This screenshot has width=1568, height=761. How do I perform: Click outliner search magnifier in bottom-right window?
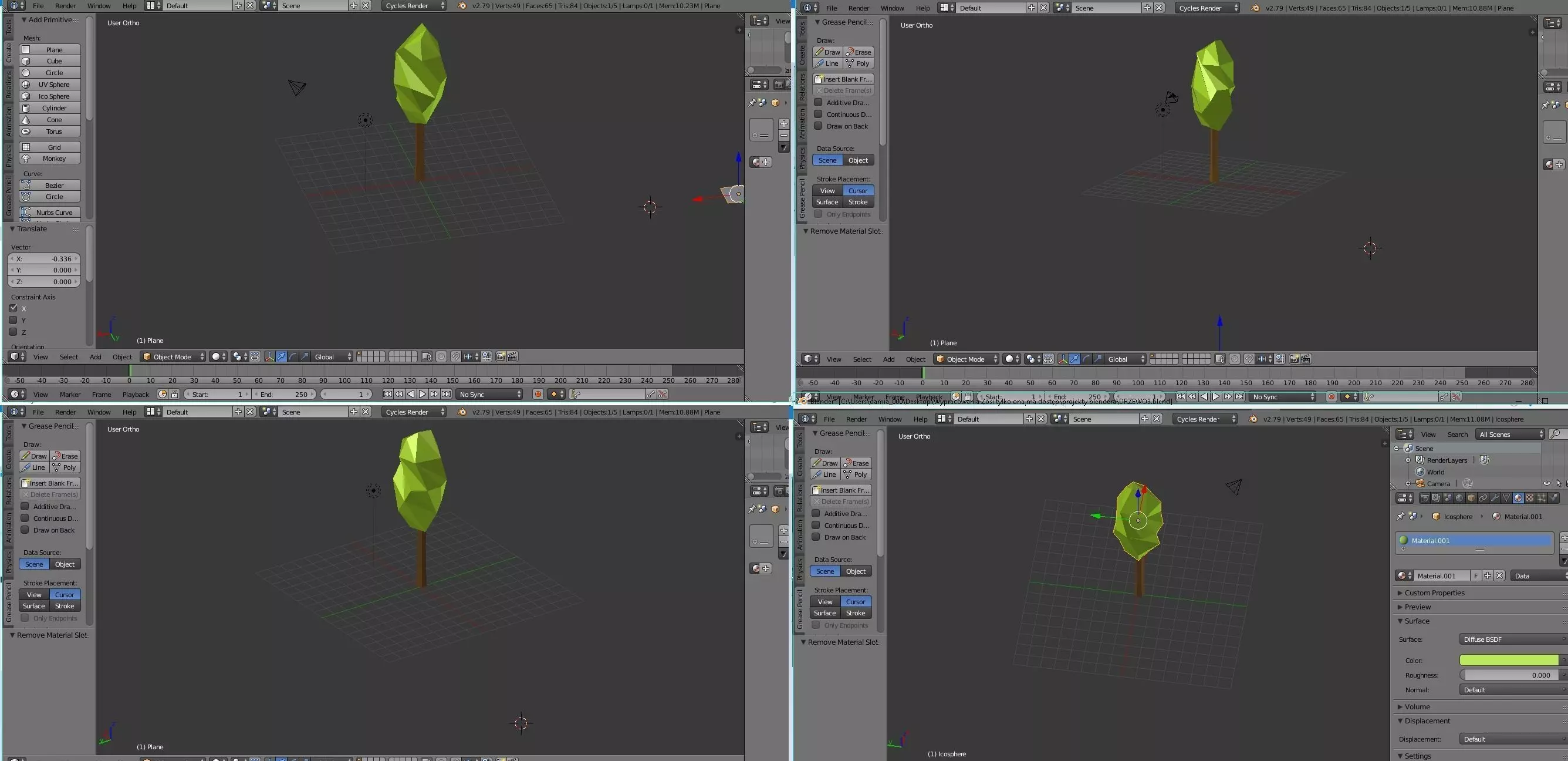pos(1556,434)
